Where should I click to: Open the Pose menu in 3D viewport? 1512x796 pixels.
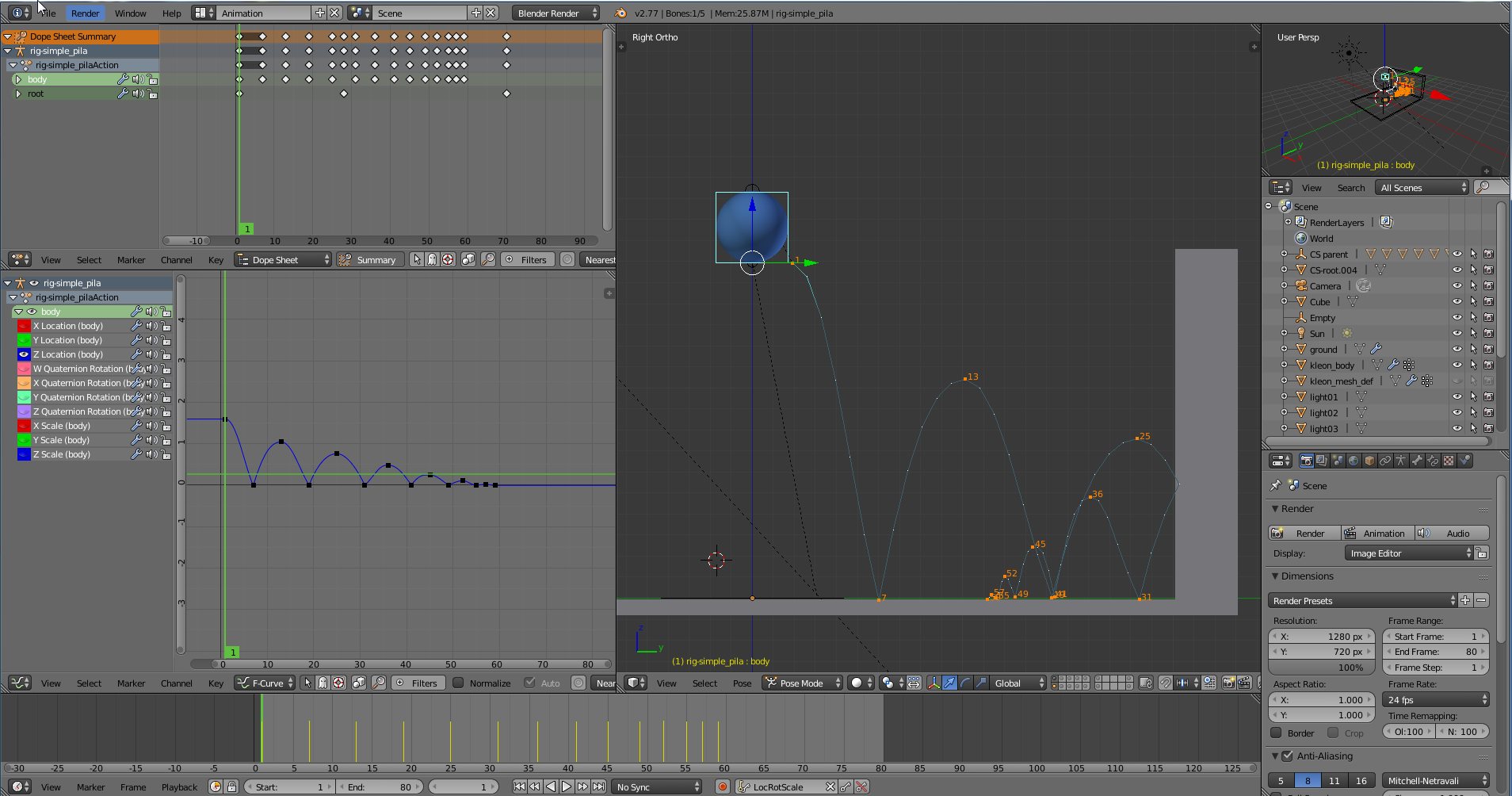tap(742, 683)
